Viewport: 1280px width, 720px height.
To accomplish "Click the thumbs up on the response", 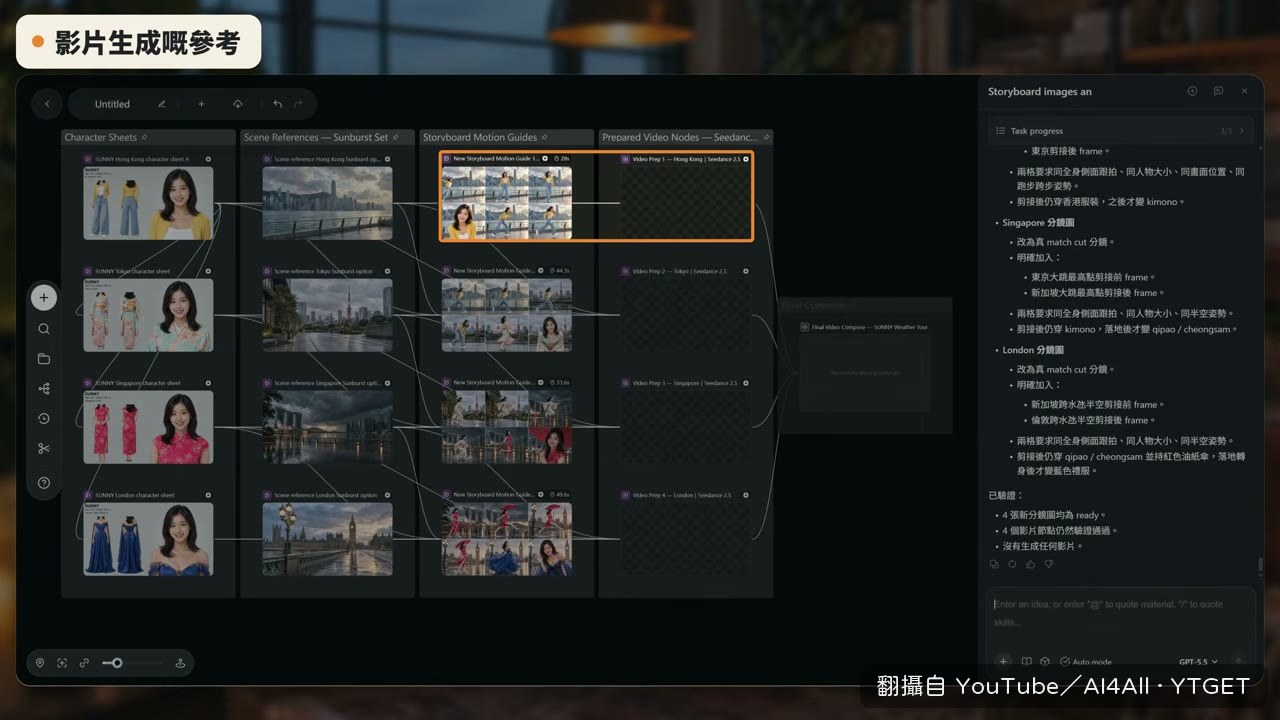I will [x=1030, y=565].
